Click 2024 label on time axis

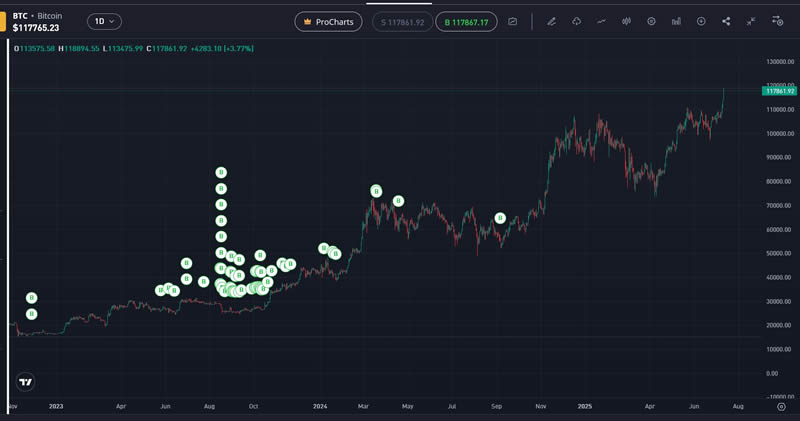click(x=320, y=406)
